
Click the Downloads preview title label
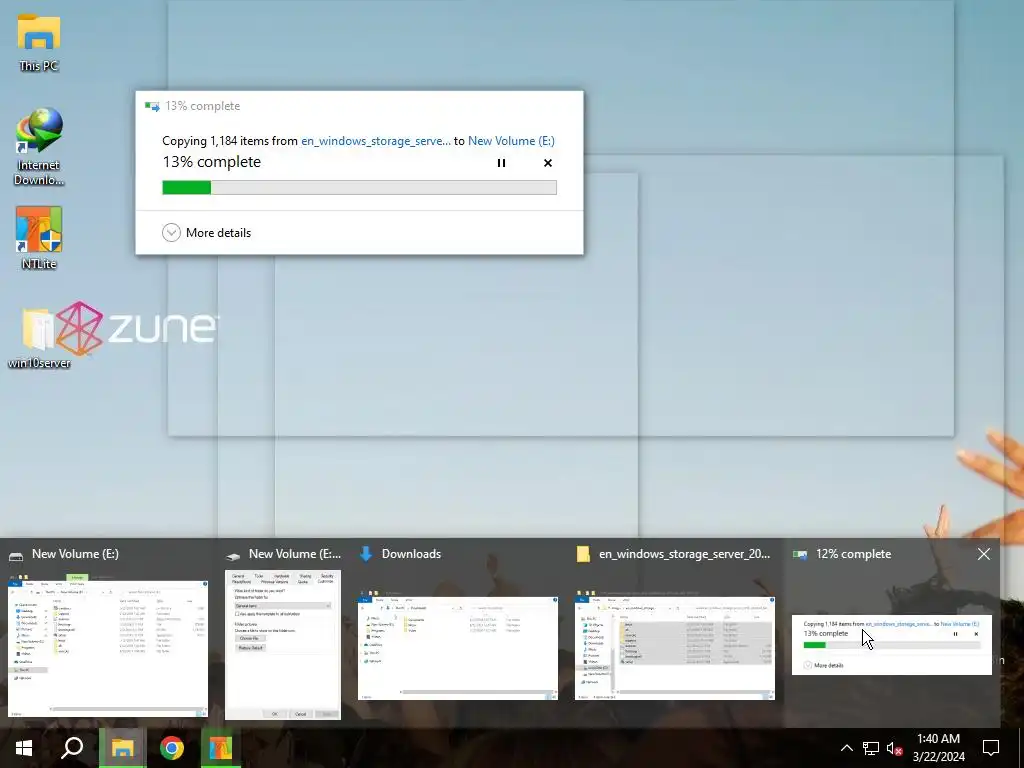click(x=411, y=554)
